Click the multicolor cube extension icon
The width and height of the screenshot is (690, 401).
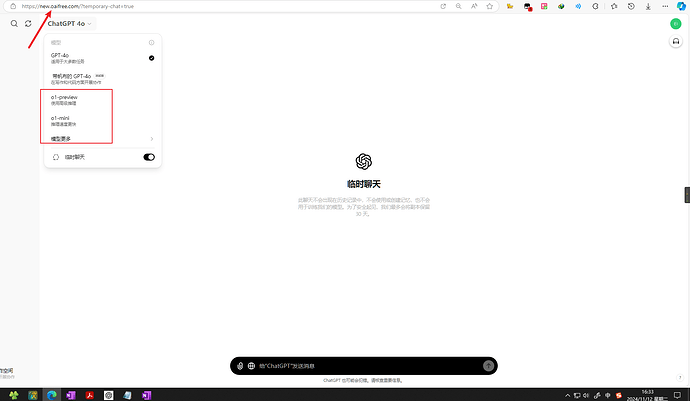click(x=561, y=6)
